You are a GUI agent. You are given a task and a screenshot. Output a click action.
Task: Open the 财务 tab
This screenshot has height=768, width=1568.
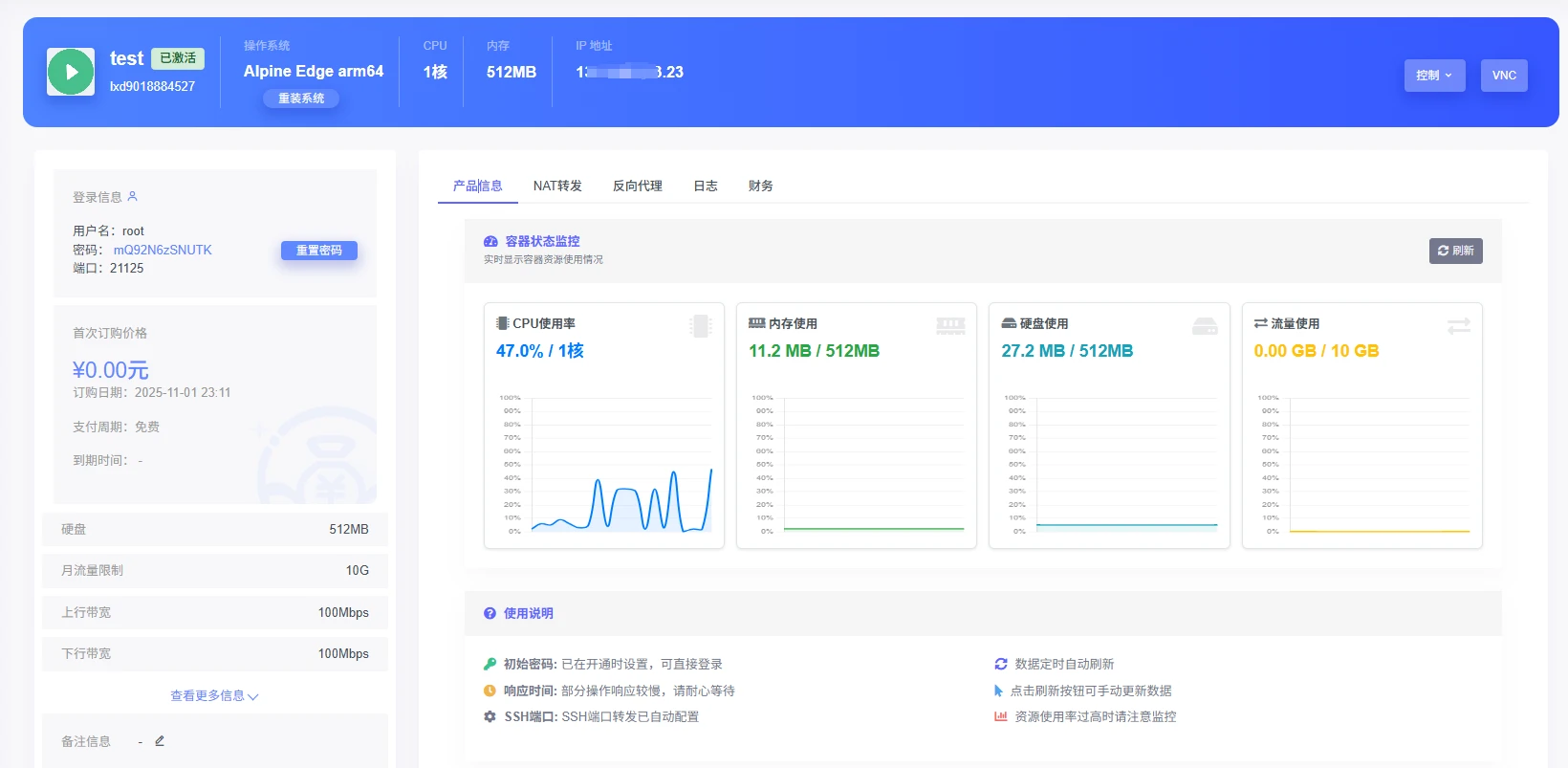pyautogui.click(x=761, y=186)
